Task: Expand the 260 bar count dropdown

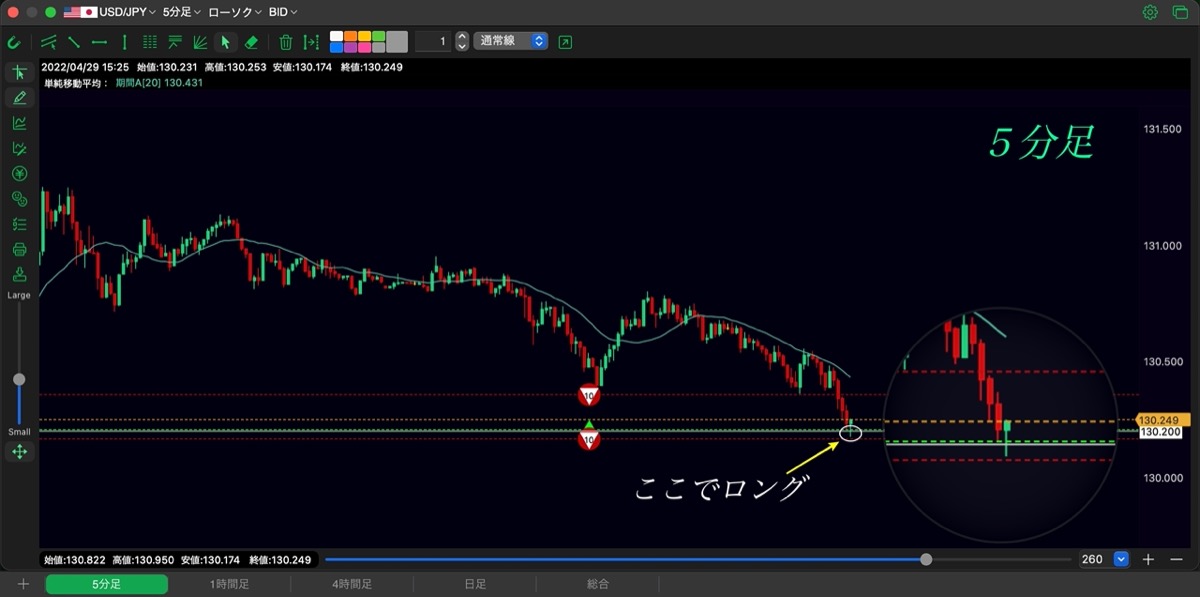Action: [x=1121, y=560]
